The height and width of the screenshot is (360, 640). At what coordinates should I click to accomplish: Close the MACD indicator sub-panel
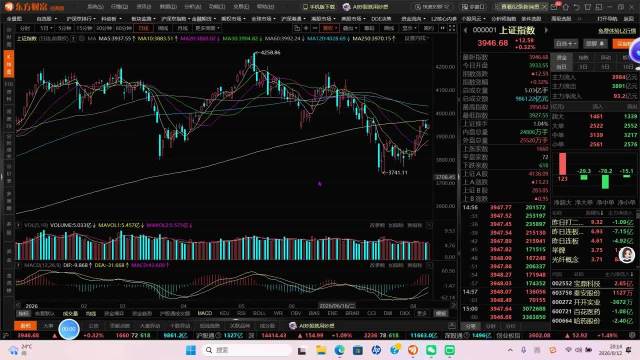[x=429, y=265]
